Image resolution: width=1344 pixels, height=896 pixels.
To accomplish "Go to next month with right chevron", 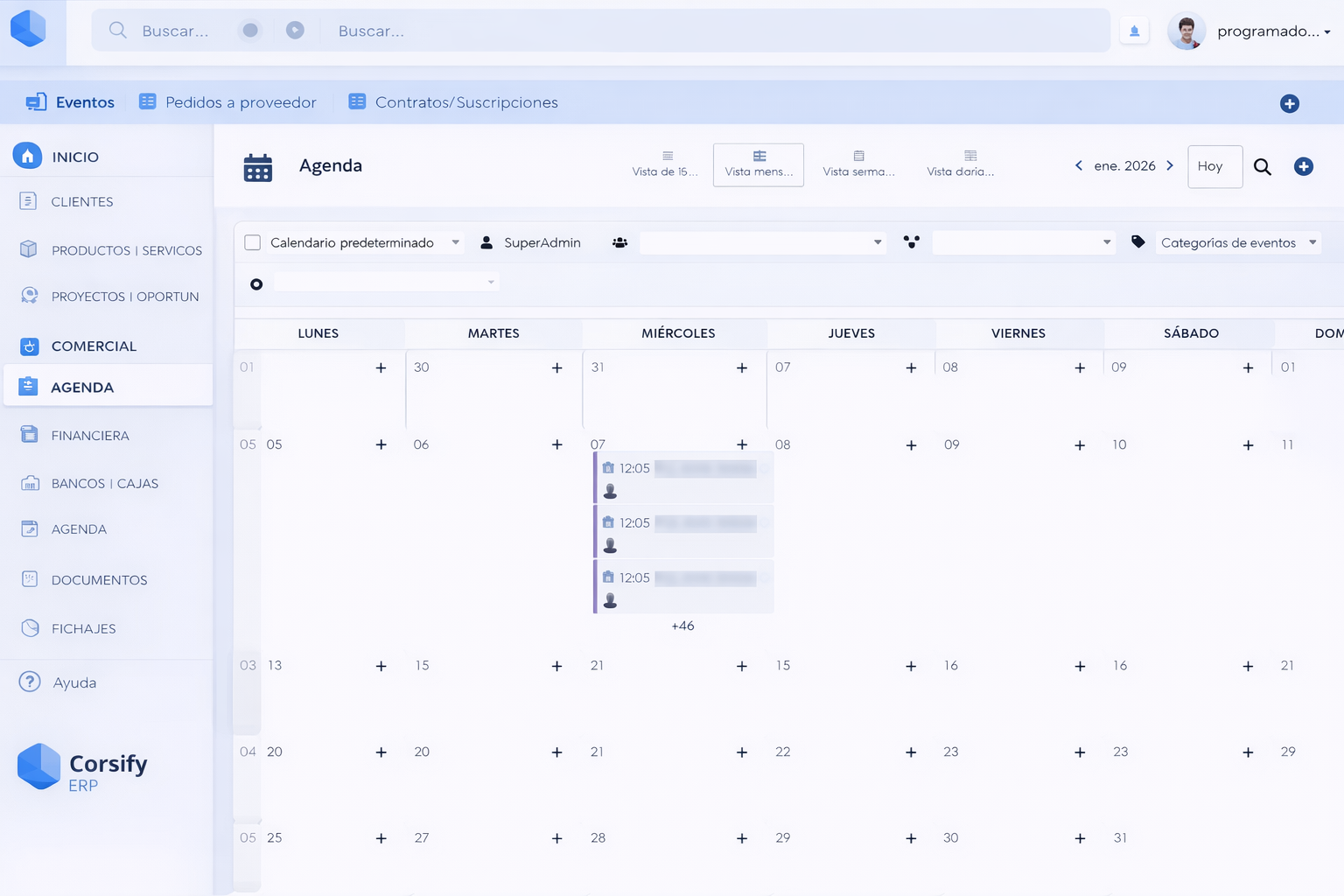I will click(x=1170, y=165).
